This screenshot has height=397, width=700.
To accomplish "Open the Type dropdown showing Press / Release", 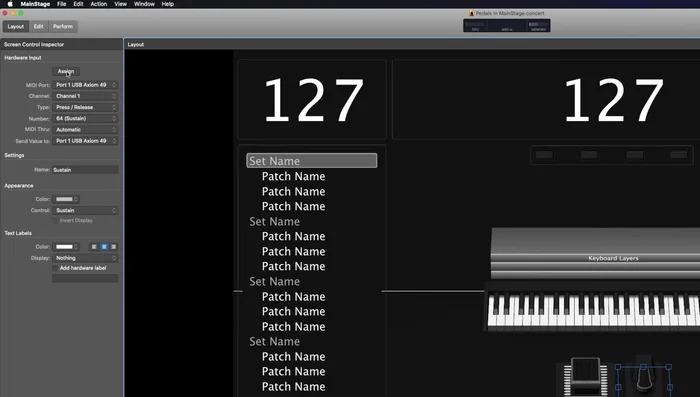I will pos(85,107).
